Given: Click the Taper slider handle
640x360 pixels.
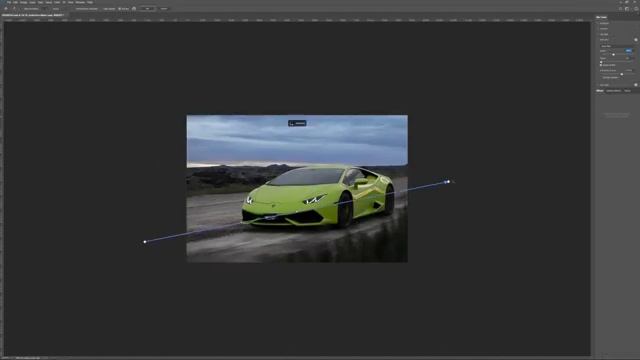Looking at the screenshot, I should 601,62.
